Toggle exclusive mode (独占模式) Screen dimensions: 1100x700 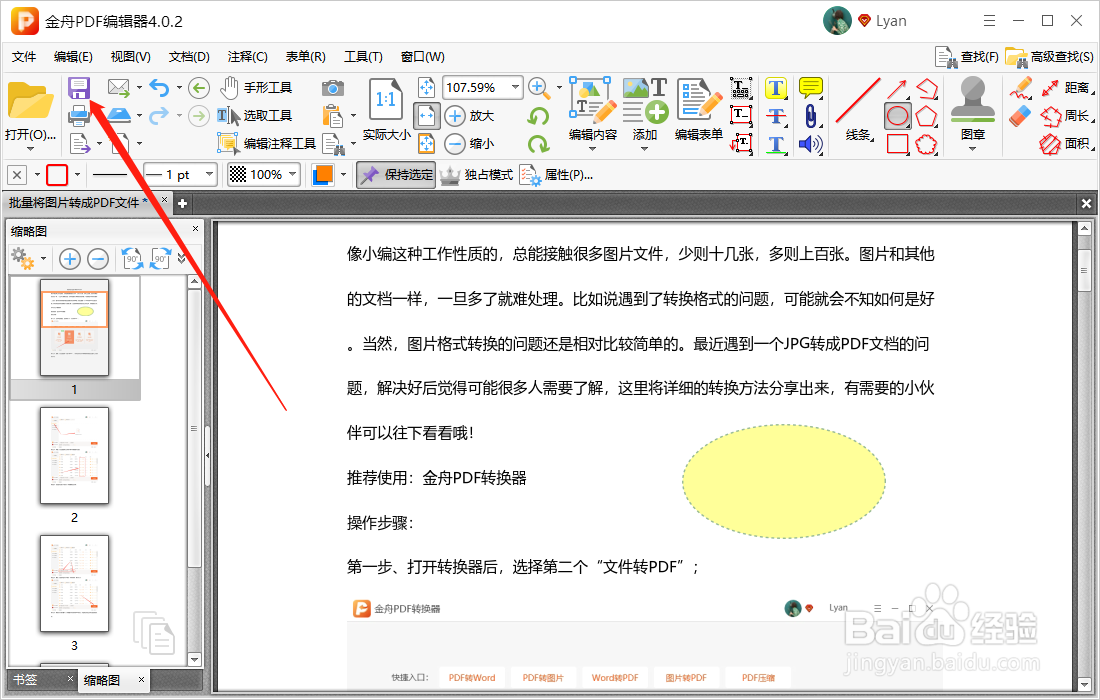point(477,175)
